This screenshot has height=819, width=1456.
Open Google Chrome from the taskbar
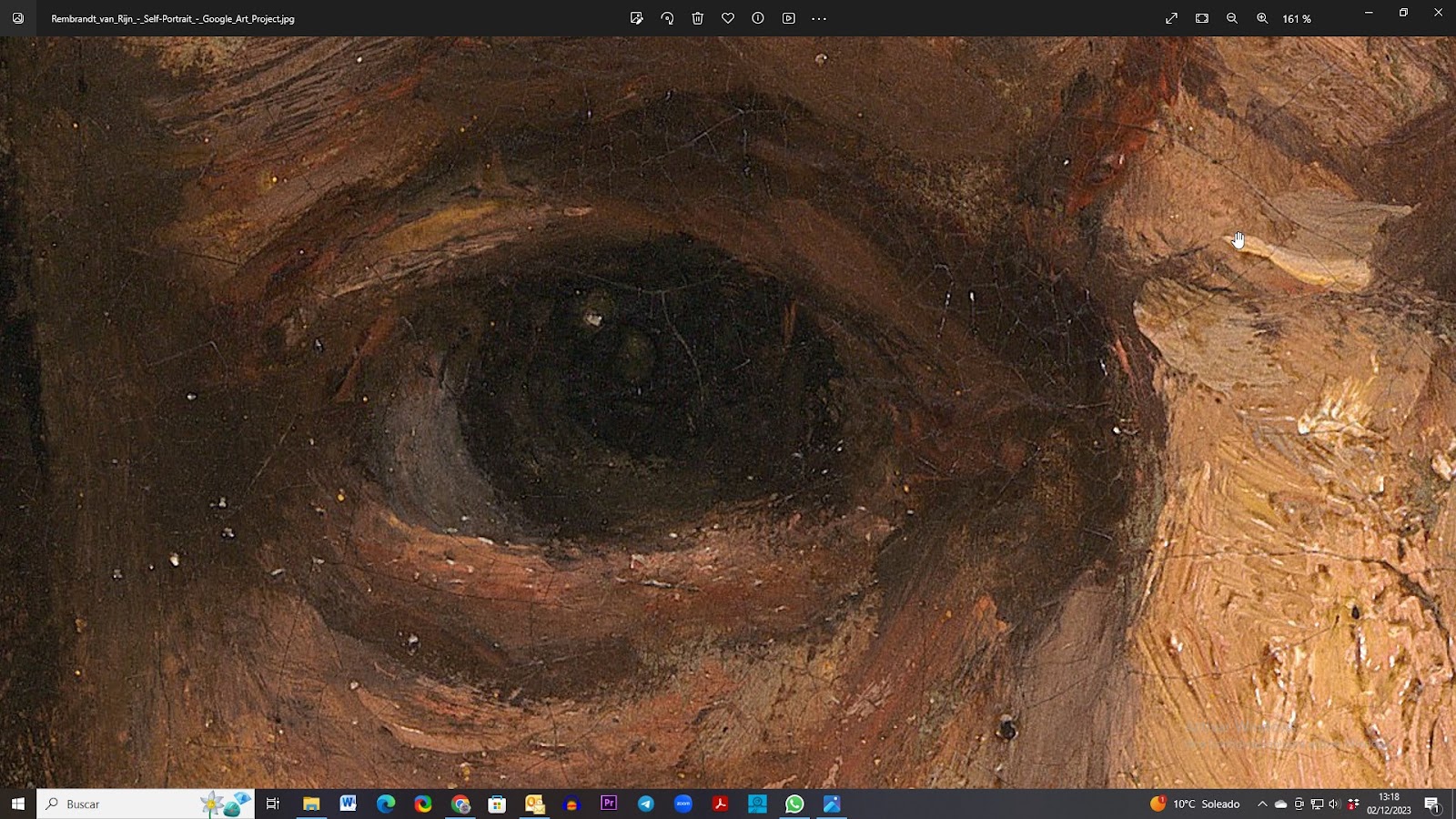coord(460,804)
